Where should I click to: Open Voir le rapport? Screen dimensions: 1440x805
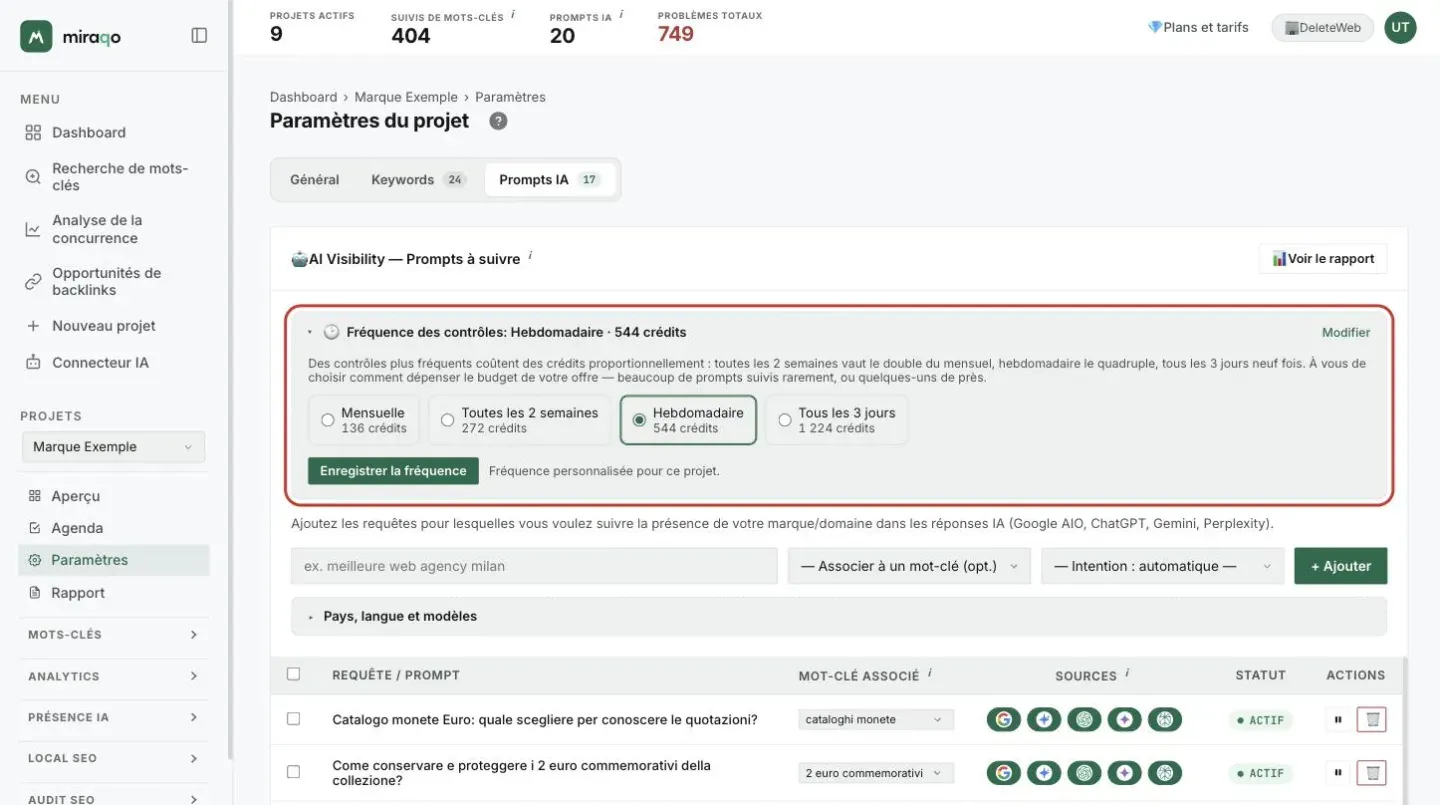[x=1323, y=259]
